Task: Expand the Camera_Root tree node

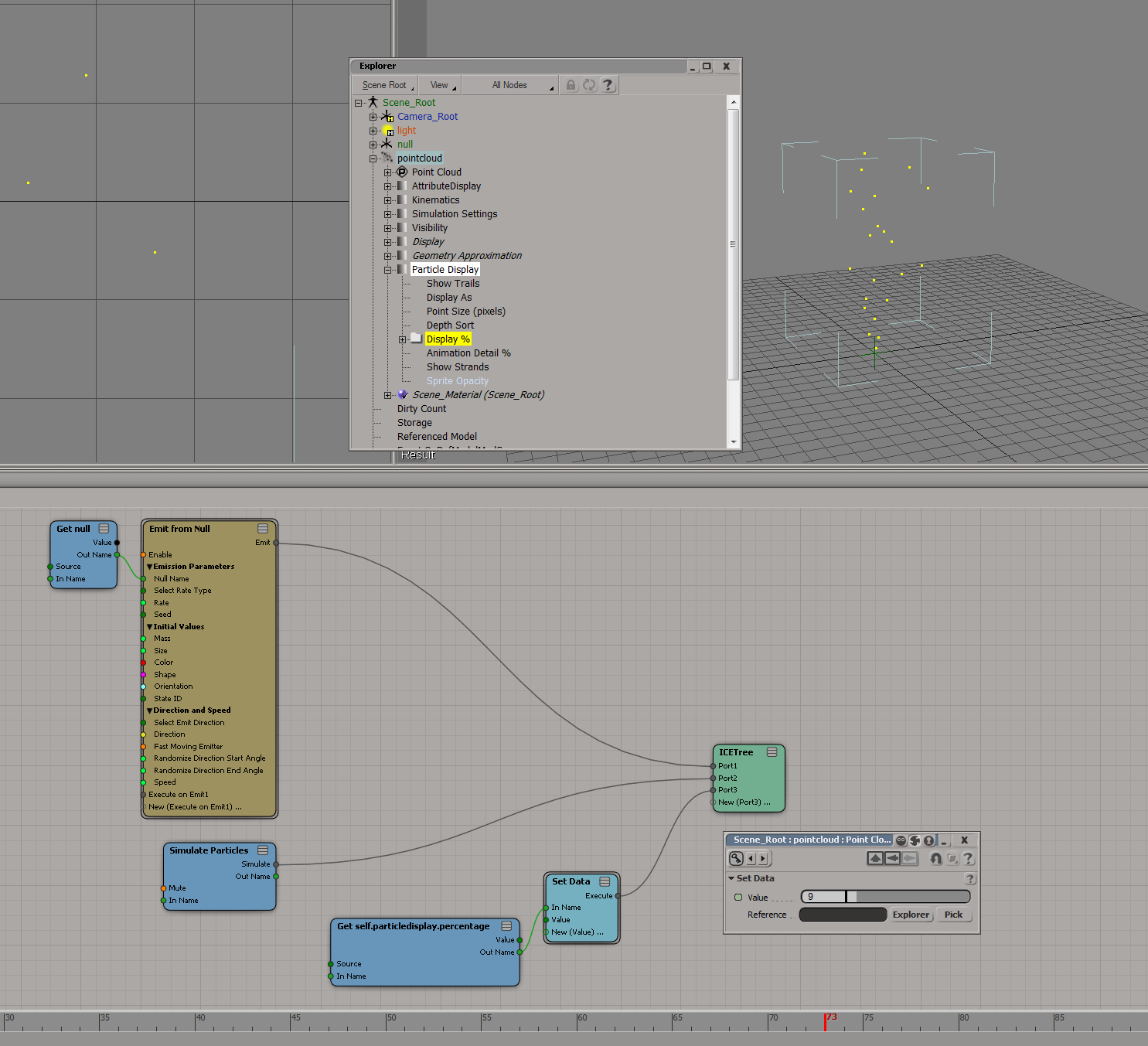Action: (373, 117)
